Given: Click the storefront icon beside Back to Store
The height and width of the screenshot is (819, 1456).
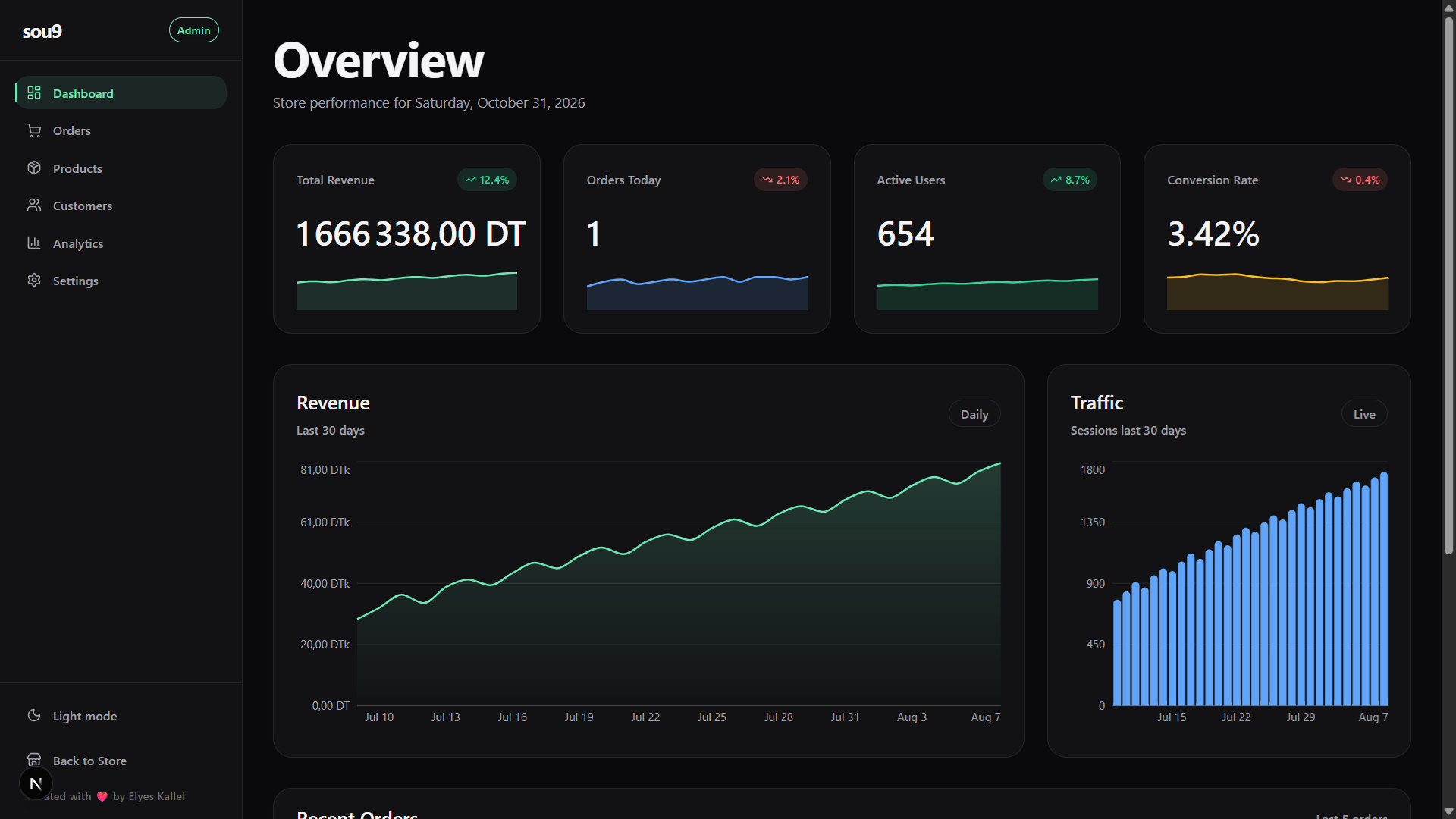Looking at the screenshot, I should coord(34,759).
